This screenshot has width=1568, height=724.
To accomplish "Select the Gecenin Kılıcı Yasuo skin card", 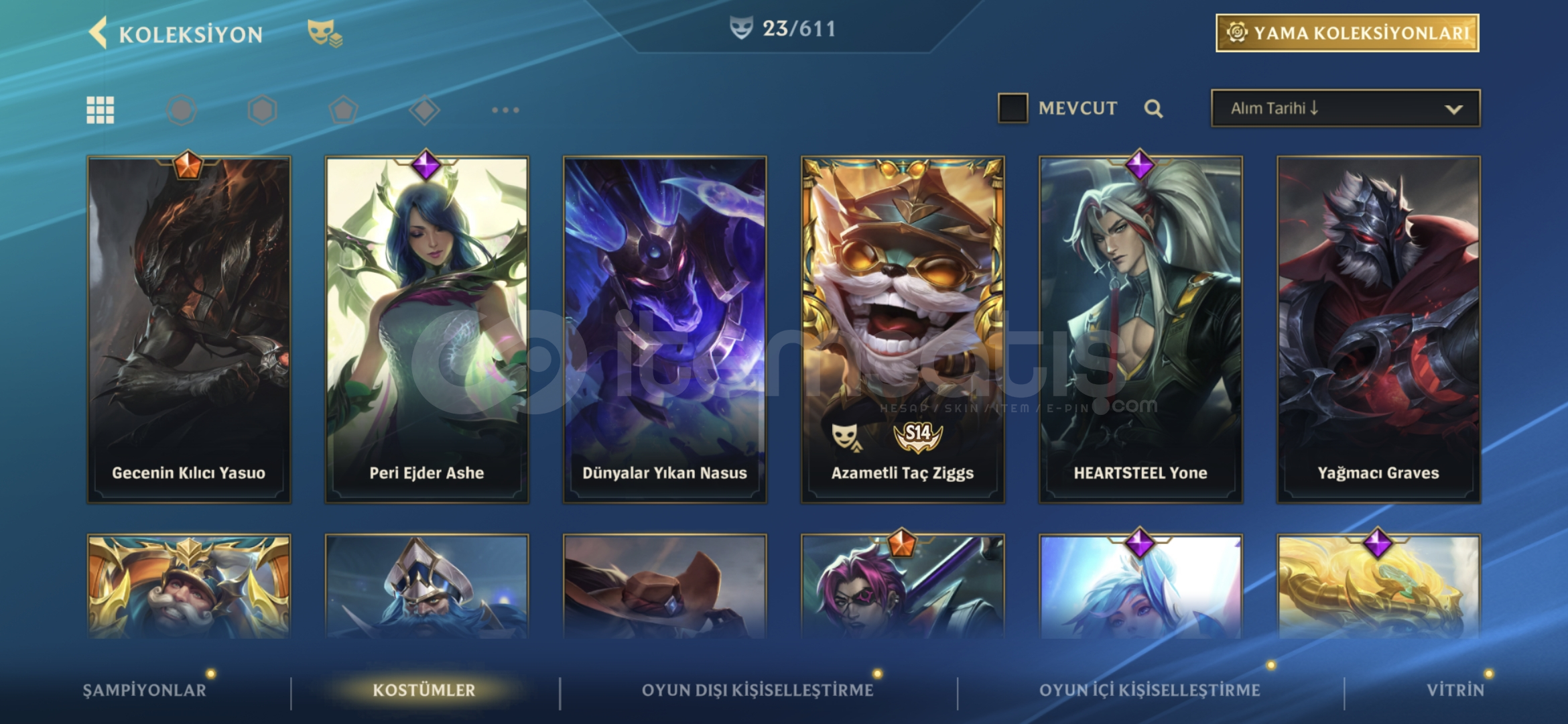I will click(189, 329).
